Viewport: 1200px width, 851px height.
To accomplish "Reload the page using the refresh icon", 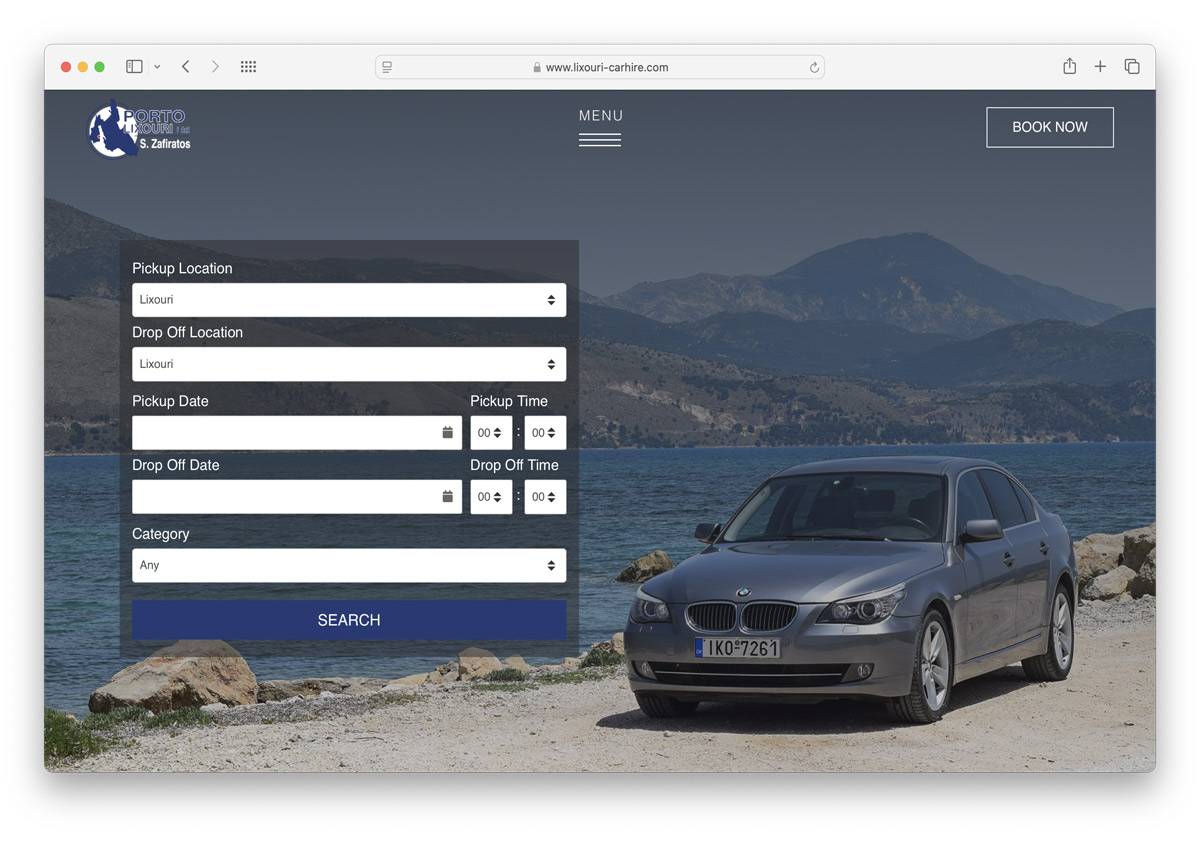I will tap(814, 68).
